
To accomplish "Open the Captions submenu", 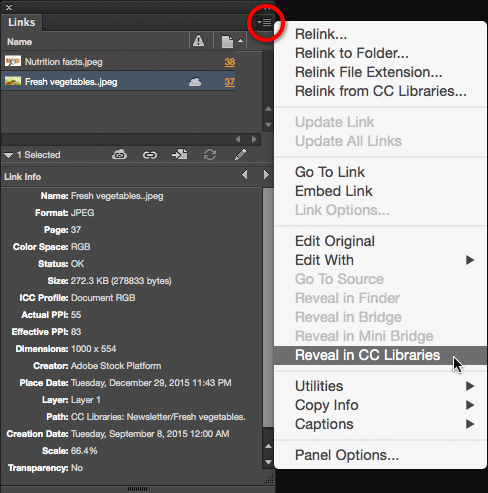I will [x=380, y=424].
